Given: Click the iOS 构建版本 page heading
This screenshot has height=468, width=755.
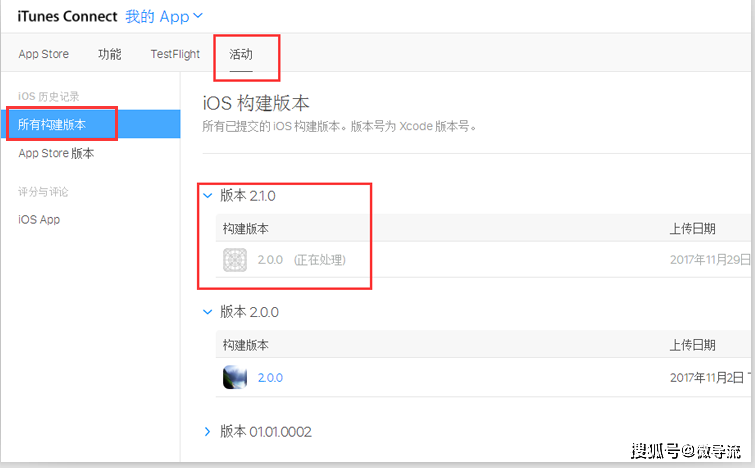Looking at the screenshot, I should coord(256,103).
